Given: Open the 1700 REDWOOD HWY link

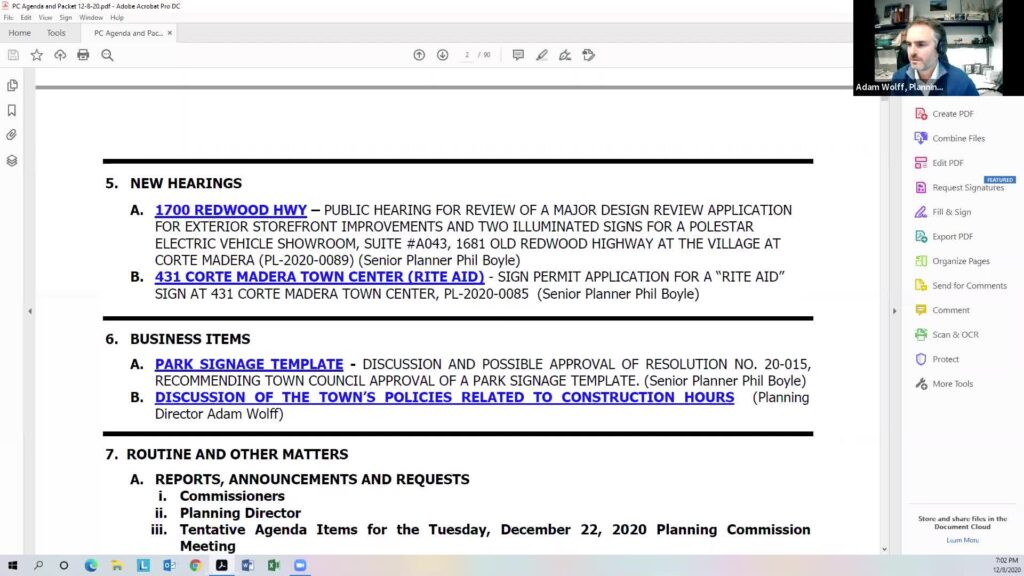Looking at the screenshot, I should tap(231, 210).
